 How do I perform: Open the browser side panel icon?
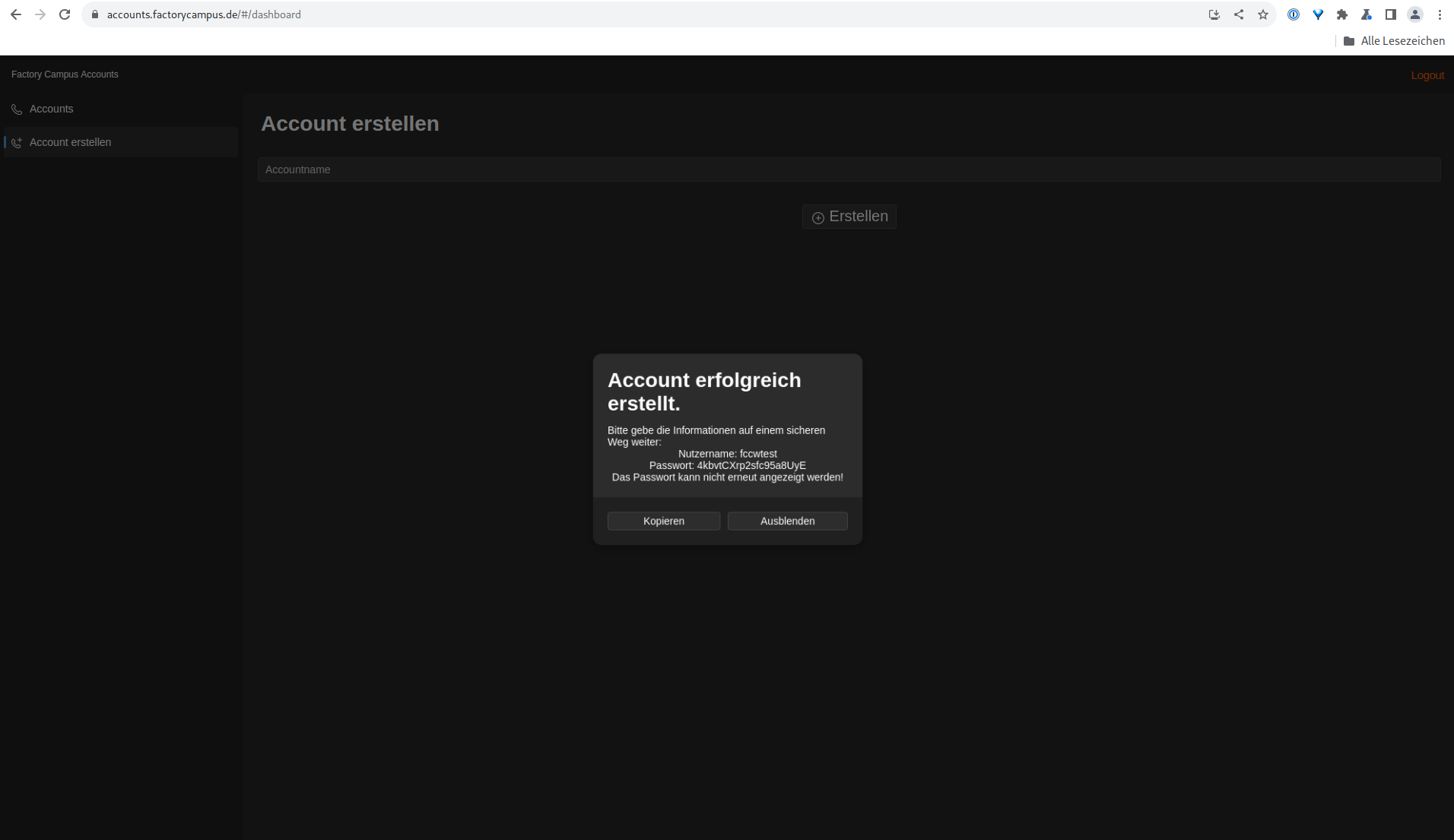[1391, 14]
